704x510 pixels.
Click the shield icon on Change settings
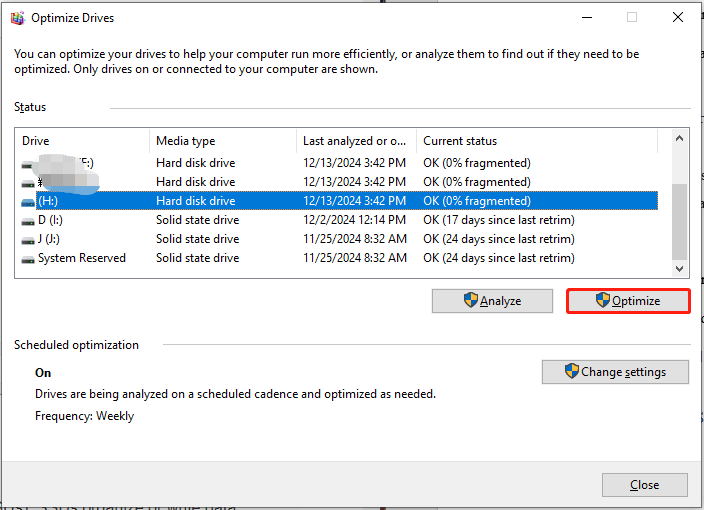tap(571, 372)
